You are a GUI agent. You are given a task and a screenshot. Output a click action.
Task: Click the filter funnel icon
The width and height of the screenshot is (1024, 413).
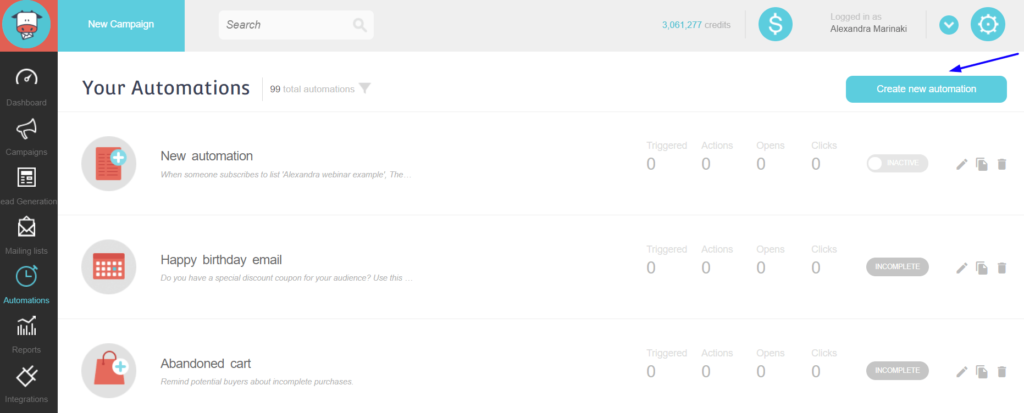click(365, 88)
